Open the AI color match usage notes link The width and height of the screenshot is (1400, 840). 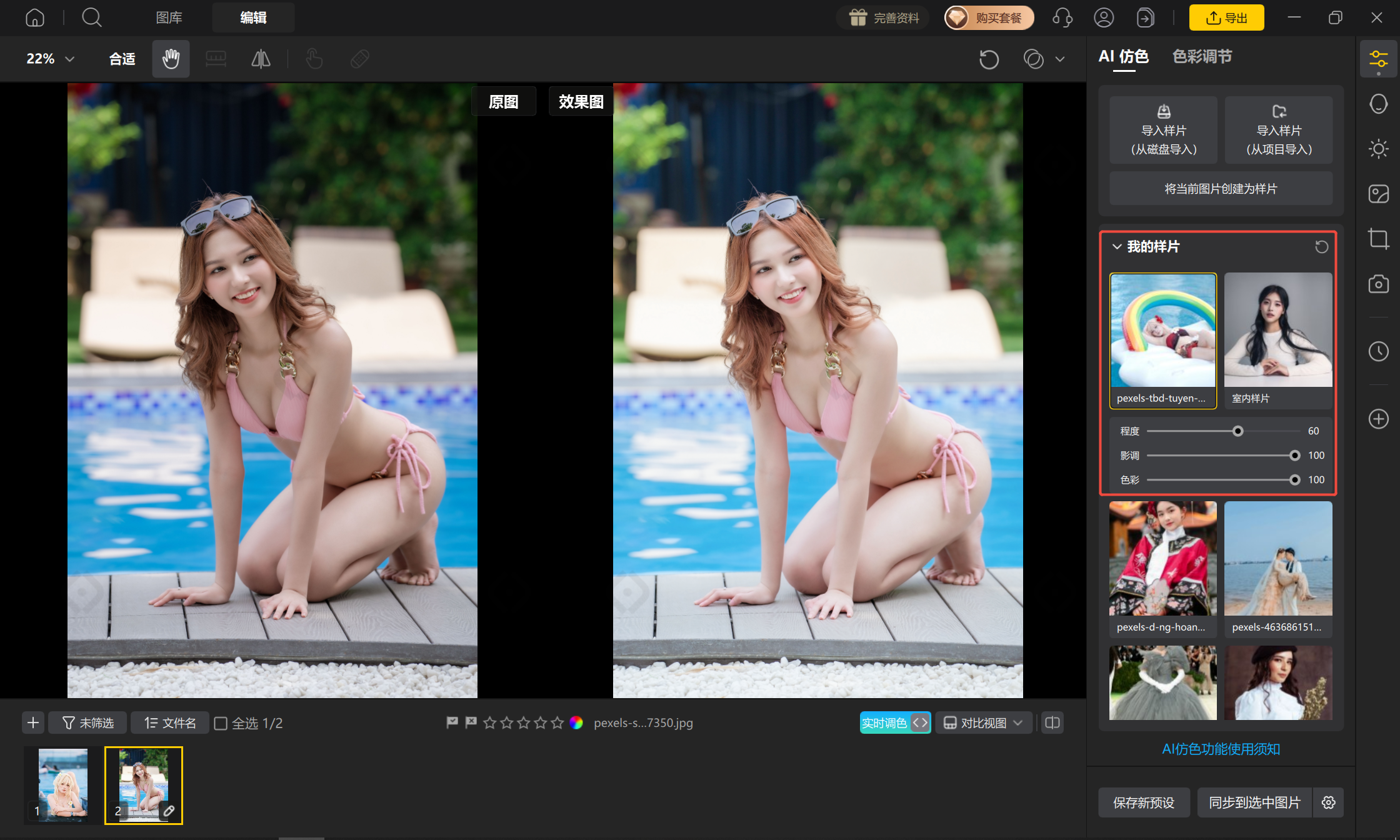[1221, 749]
